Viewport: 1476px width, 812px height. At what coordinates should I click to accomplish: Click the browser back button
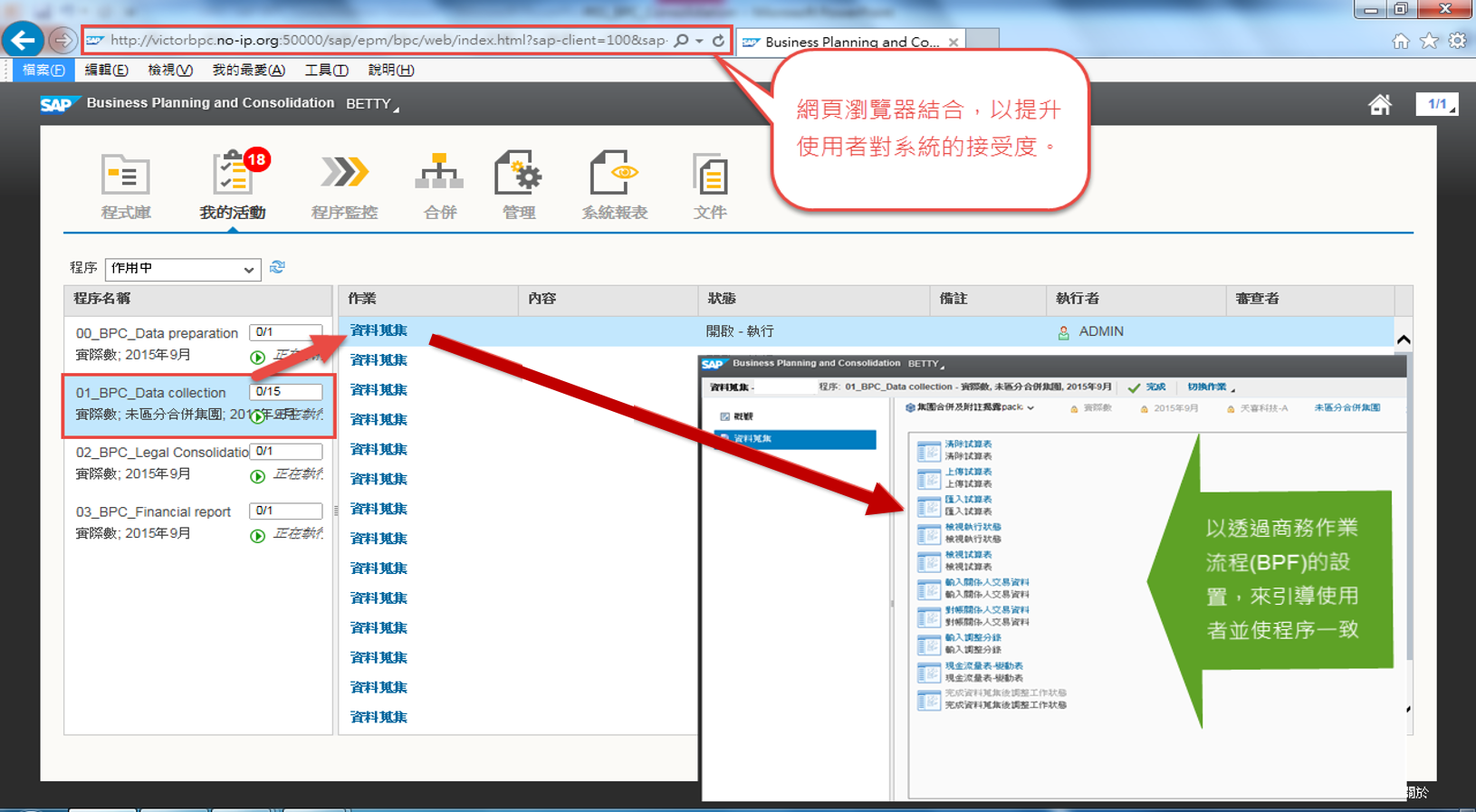click(x=23, y=41)
